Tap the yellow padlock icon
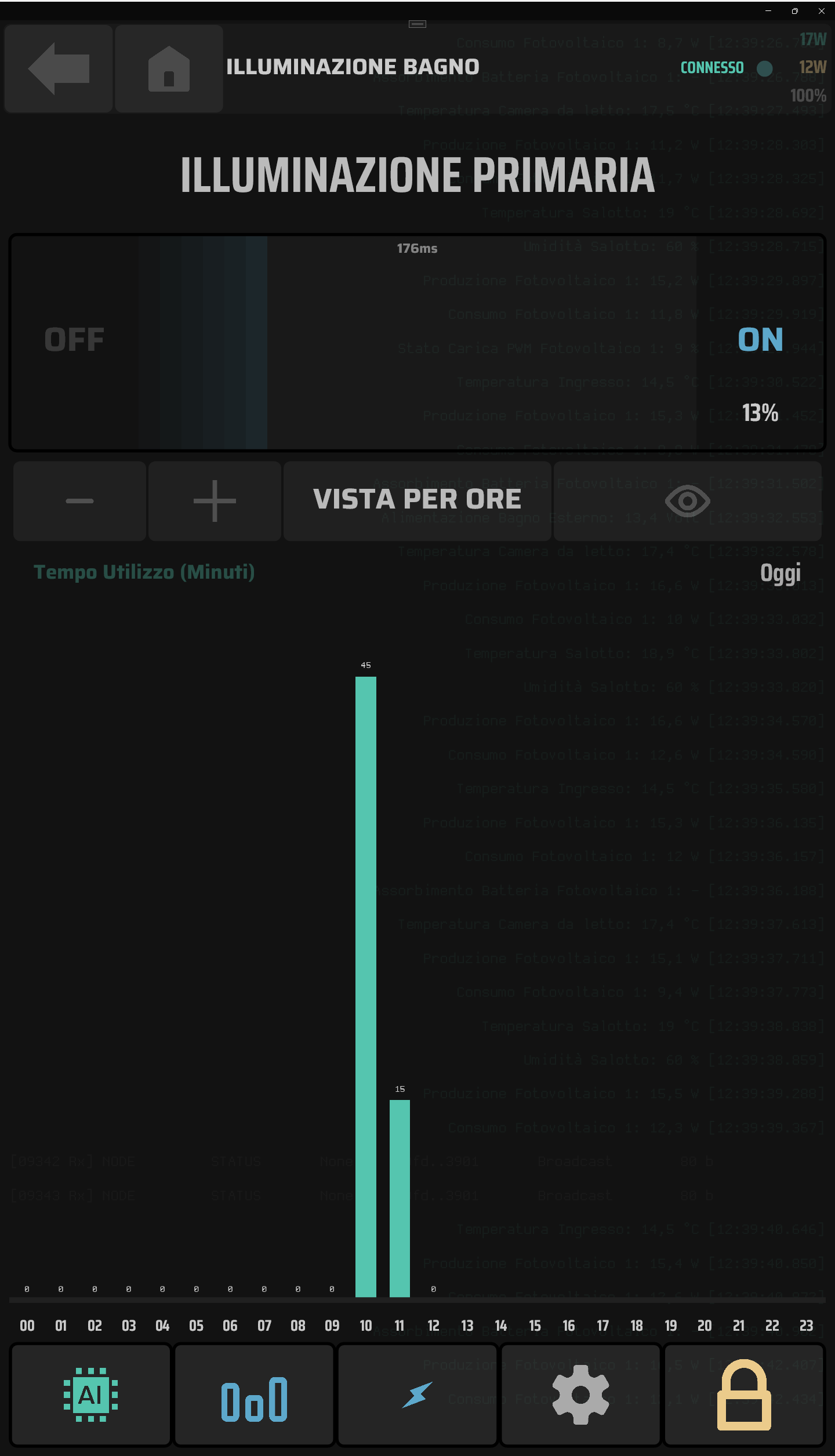 tap(744, 1395)
